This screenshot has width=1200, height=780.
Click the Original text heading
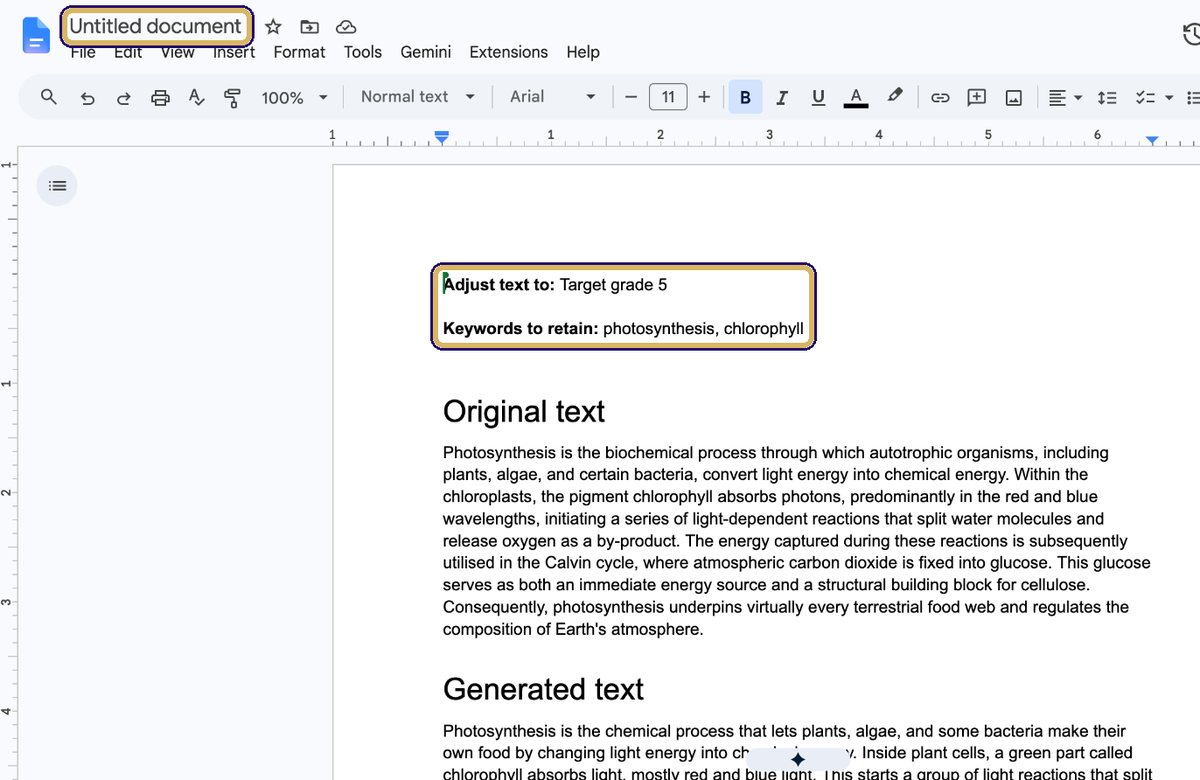coord(524,412)
